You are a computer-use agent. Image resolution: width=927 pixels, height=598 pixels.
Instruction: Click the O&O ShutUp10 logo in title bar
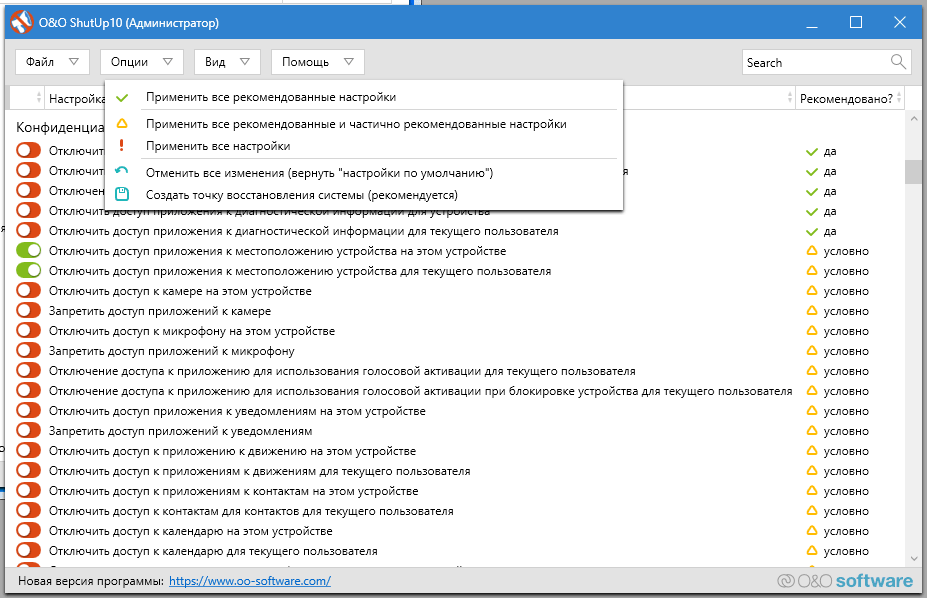(x=22, y=22)
